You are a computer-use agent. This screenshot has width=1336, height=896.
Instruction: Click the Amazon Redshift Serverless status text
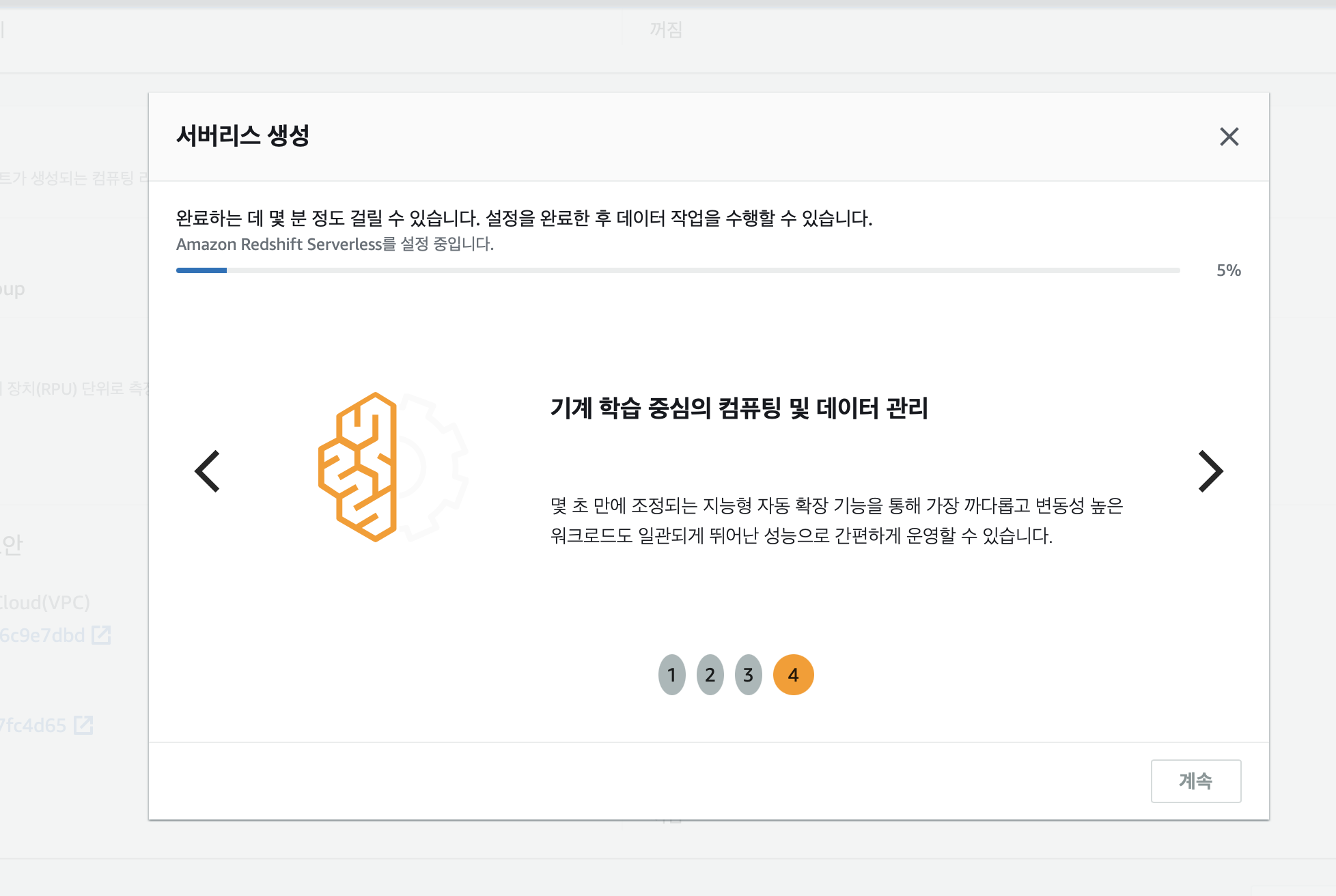click(x=335, y=244)
